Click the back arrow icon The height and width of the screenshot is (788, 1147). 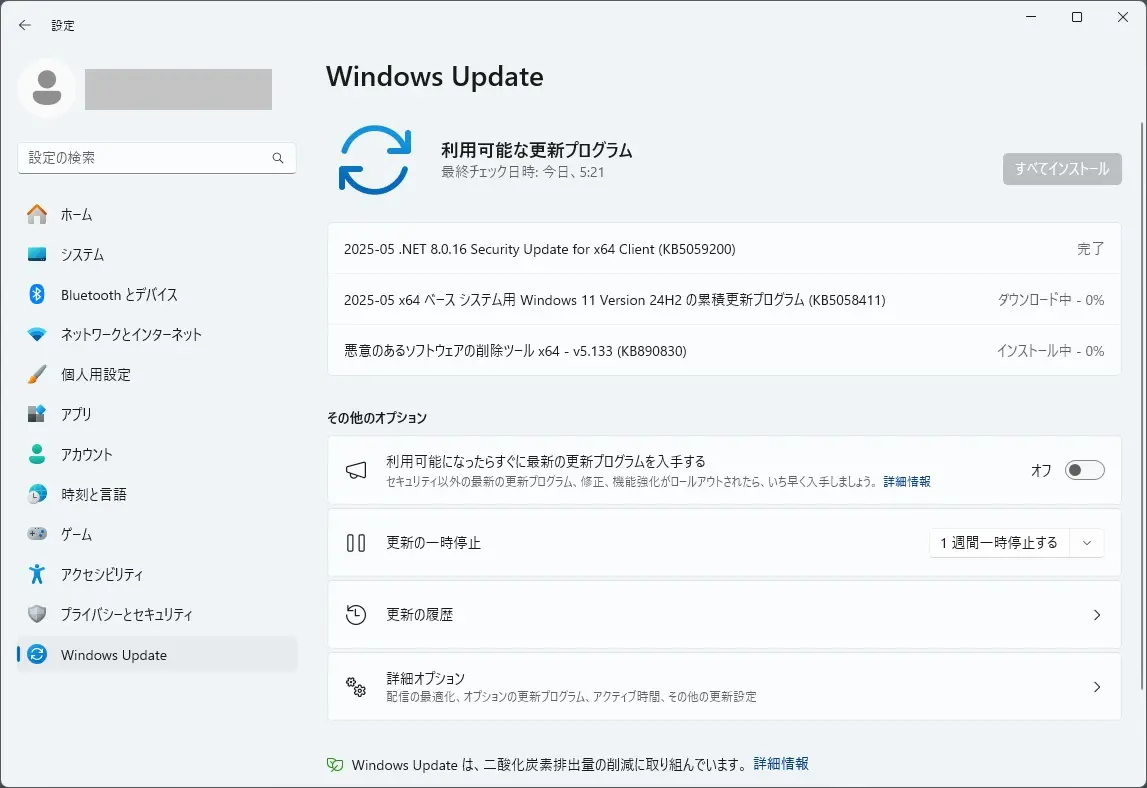25,25
